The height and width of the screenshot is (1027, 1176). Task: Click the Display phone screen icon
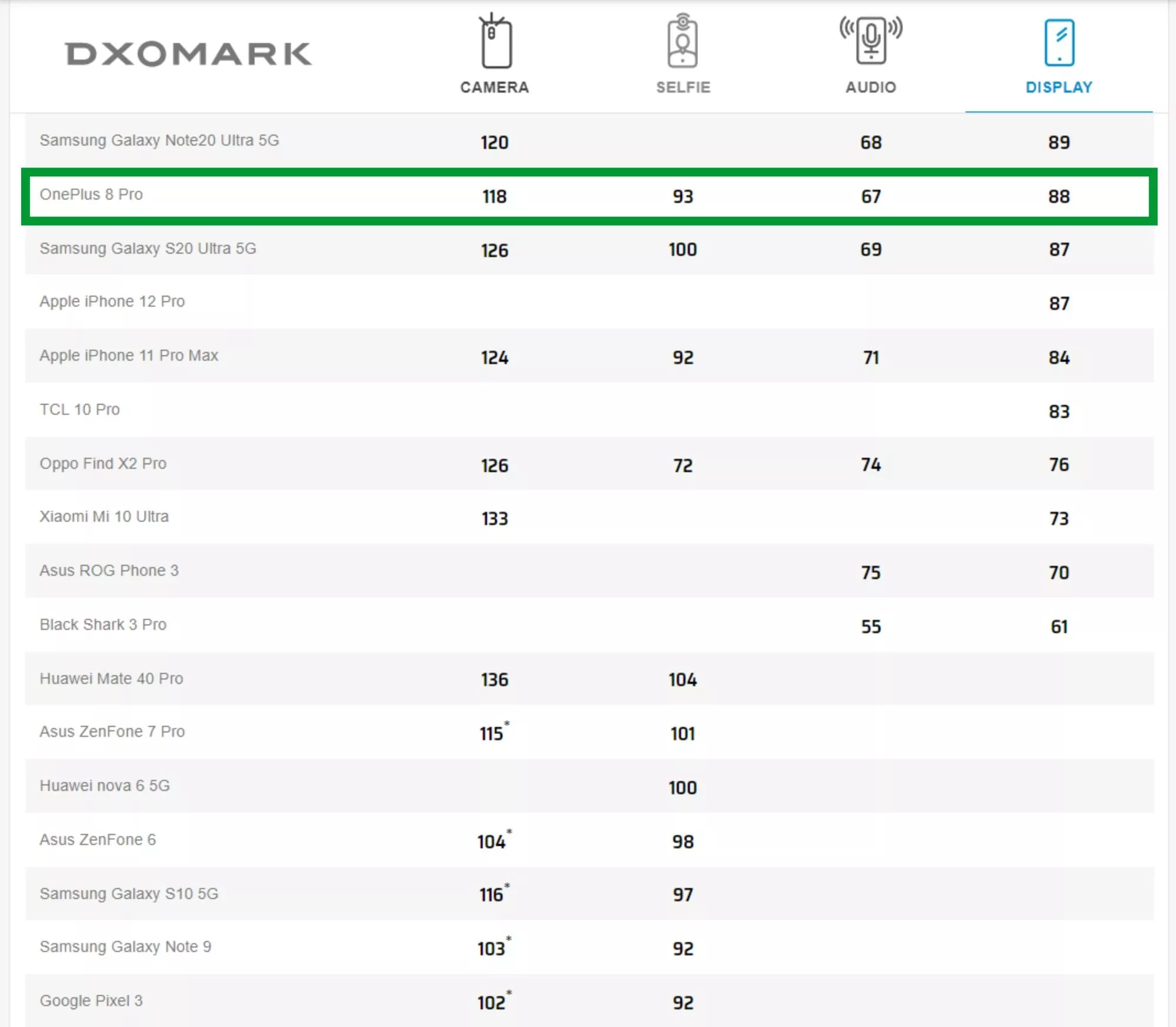(1059, 42)
